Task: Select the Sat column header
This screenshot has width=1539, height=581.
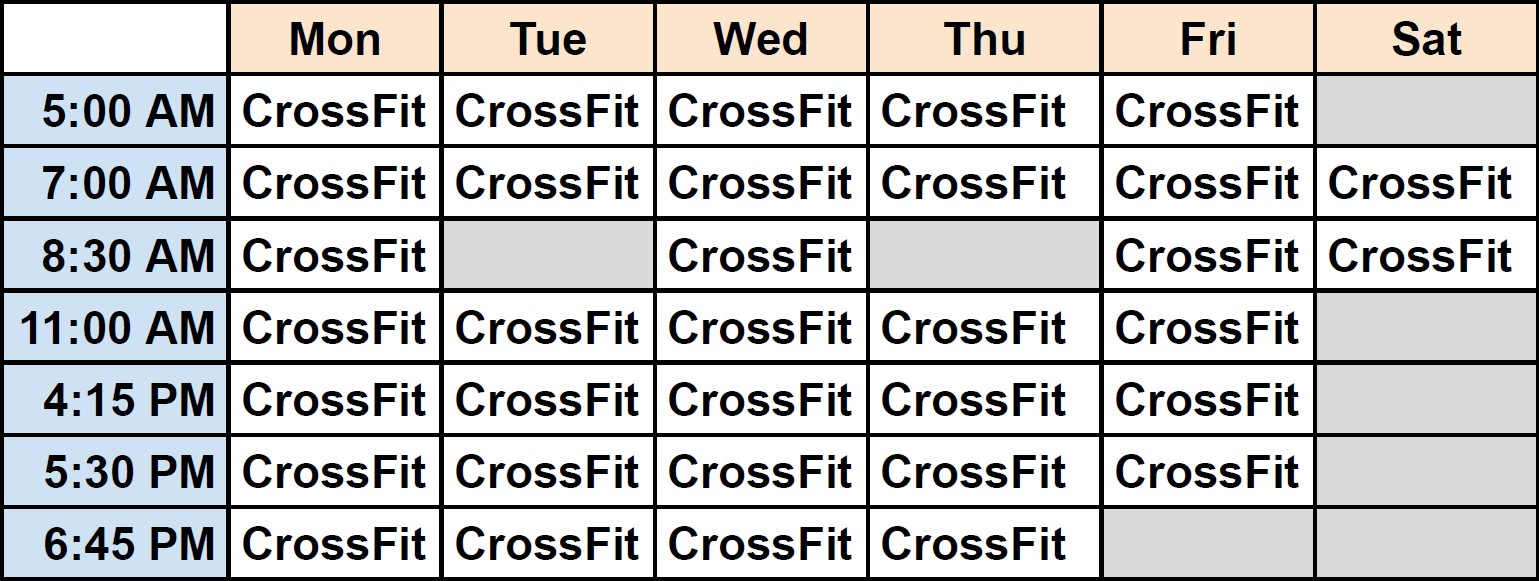Action: tap(1426, 39)
